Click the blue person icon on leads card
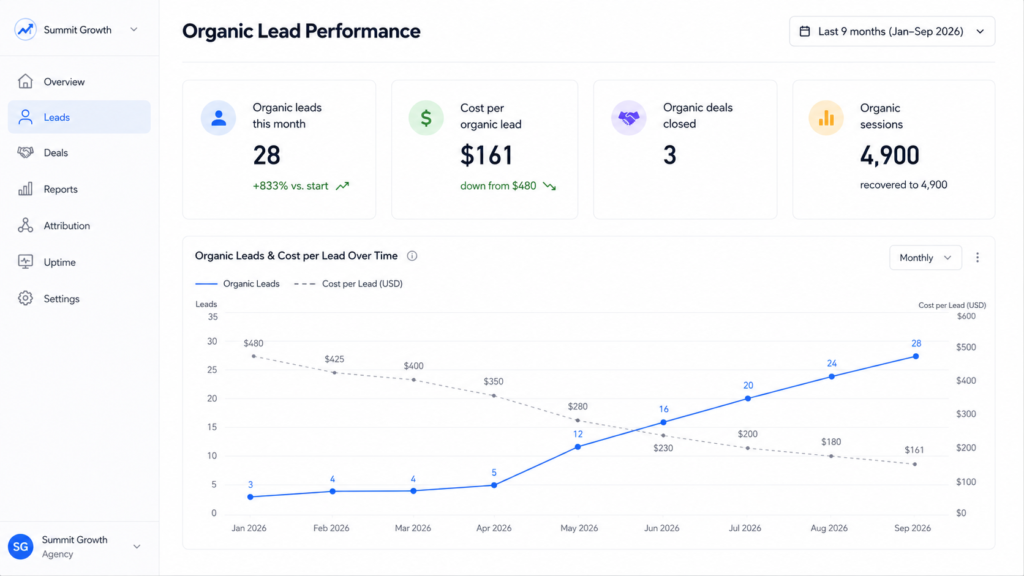1024x576 pixels. click(x=218, y=118)
